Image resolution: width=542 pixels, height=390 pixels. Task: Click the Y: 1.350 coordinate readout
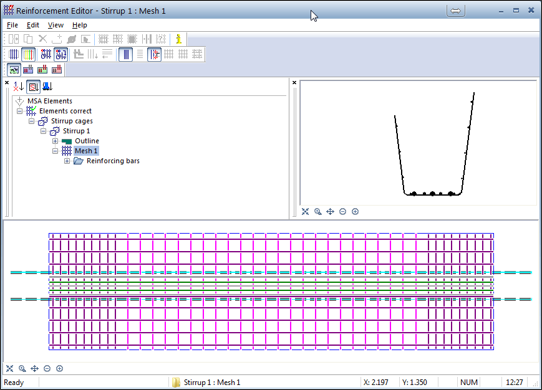(414, 382)
